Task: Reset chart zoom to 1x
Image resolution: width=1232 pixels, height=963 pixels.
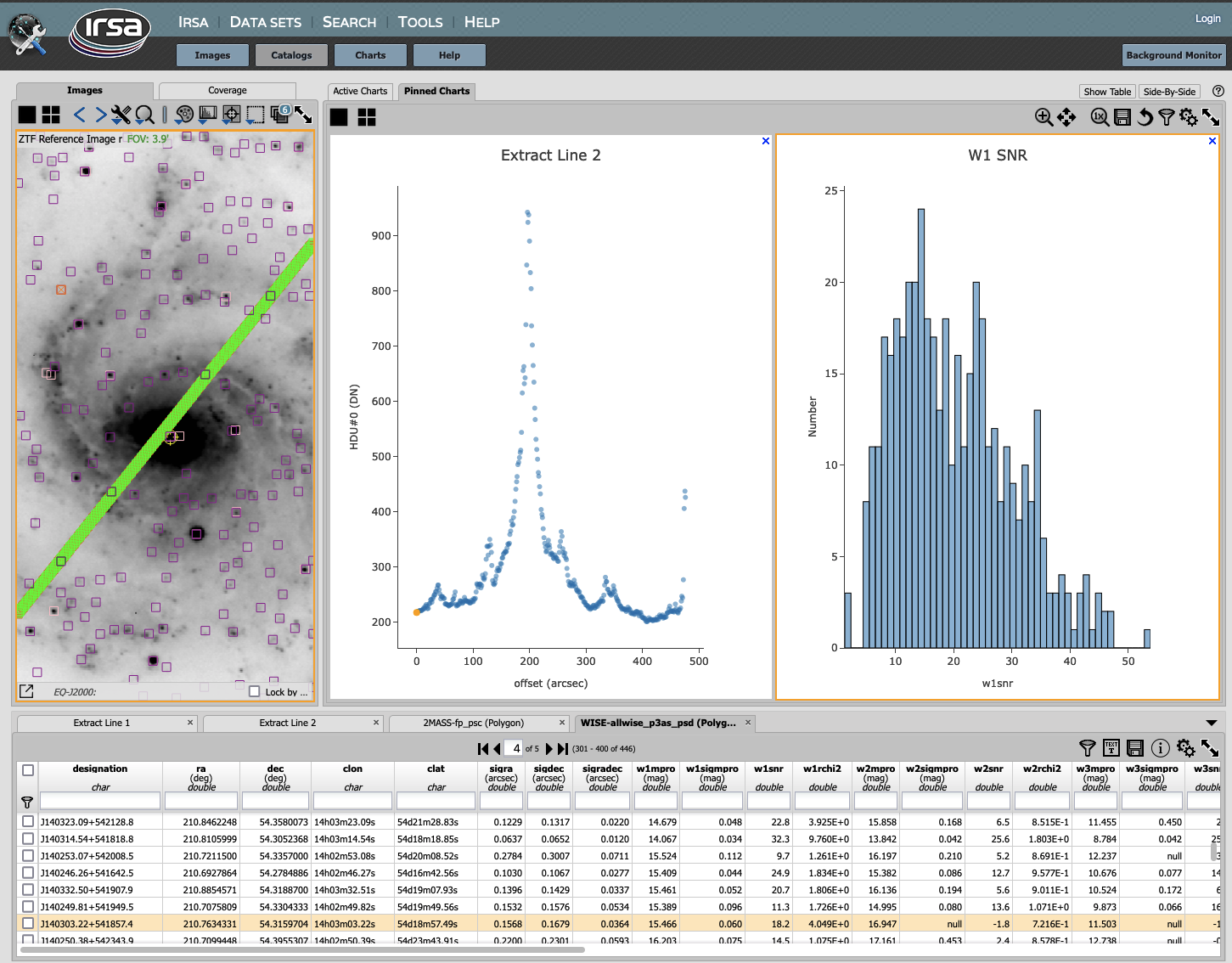Action: [x=1100, y=117]
